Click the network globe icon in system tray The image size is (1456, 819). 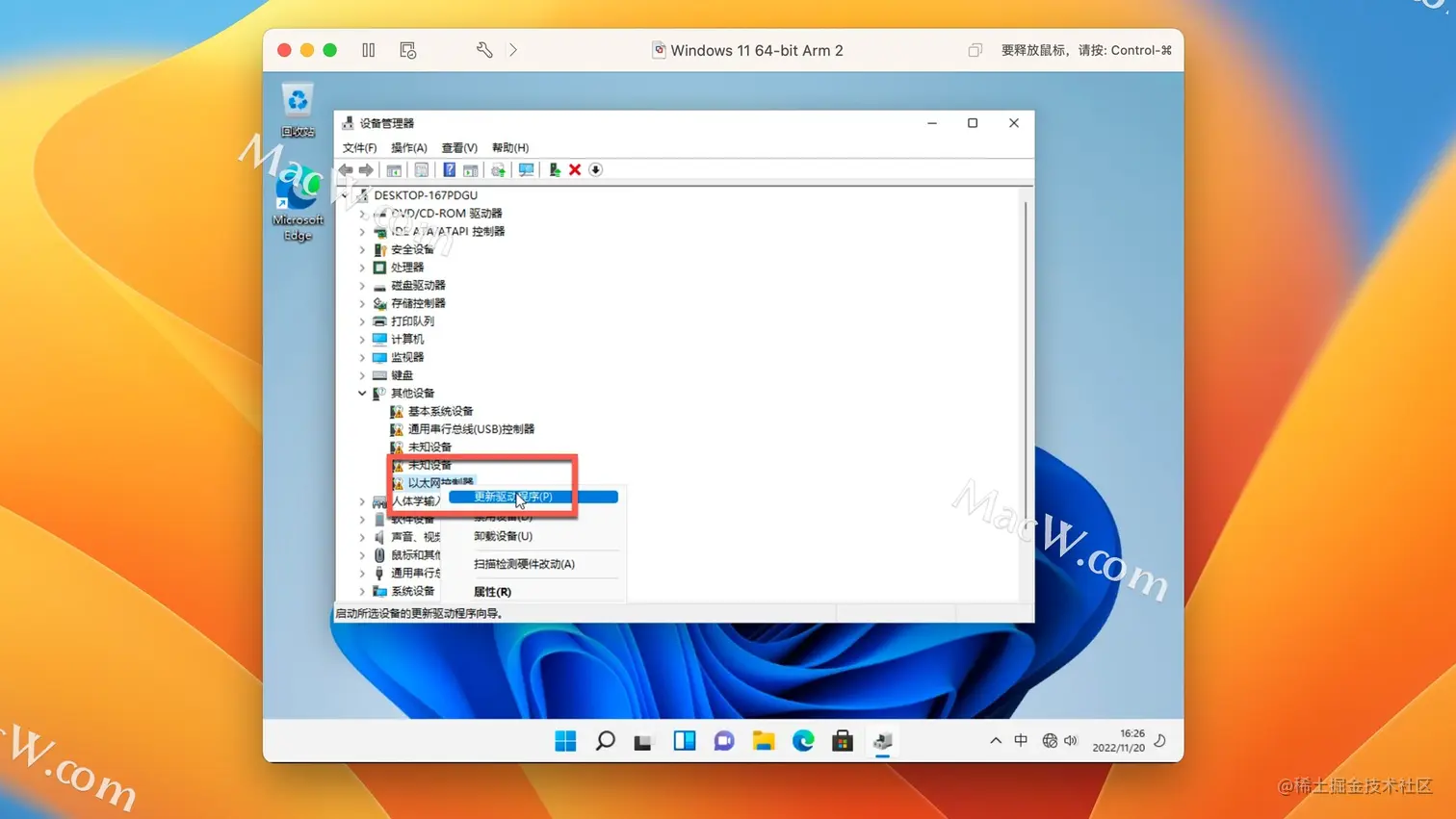tap(1050, 740)
